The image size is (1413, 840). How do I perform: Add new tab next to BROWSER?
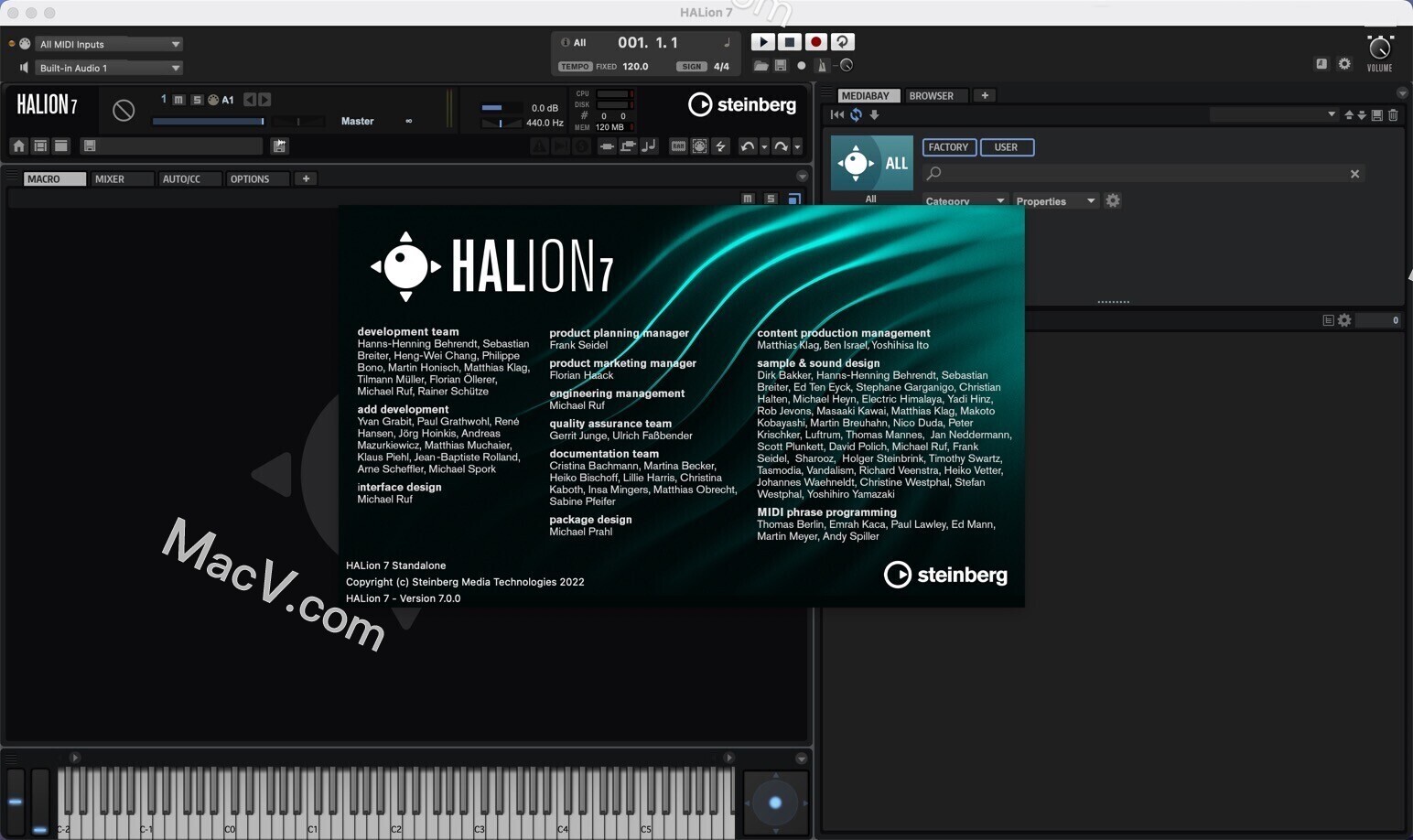(985, 96)
